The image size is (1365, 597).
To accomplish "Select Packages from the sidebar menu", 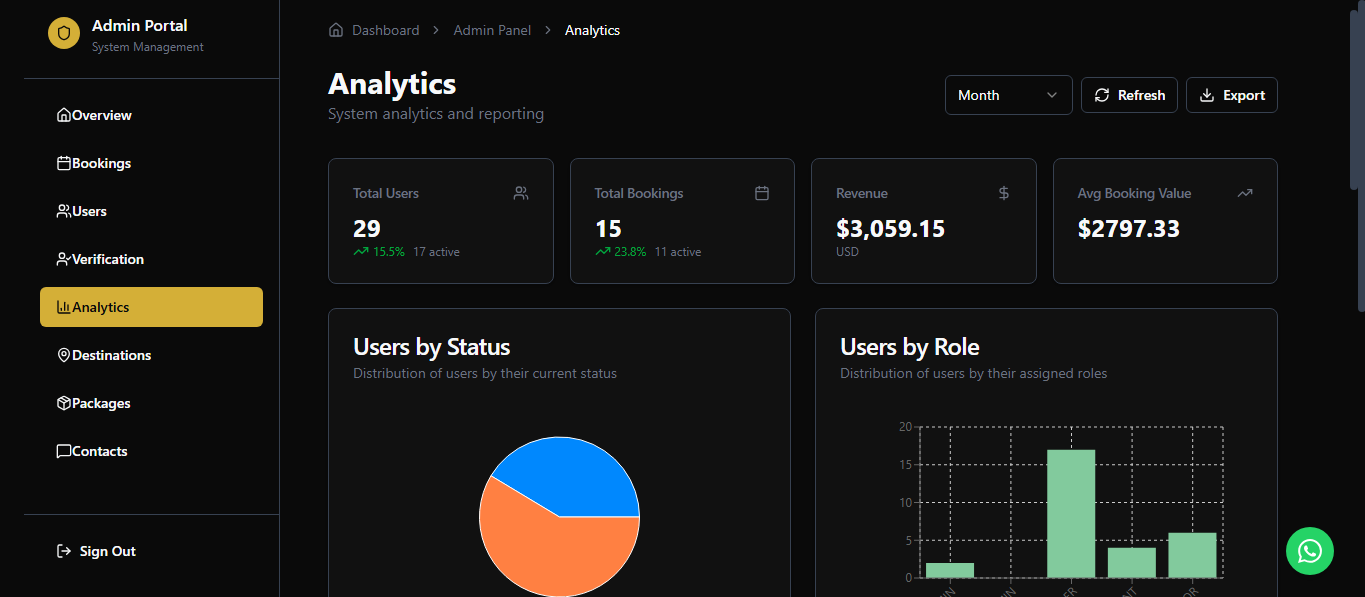I will 101,403.
